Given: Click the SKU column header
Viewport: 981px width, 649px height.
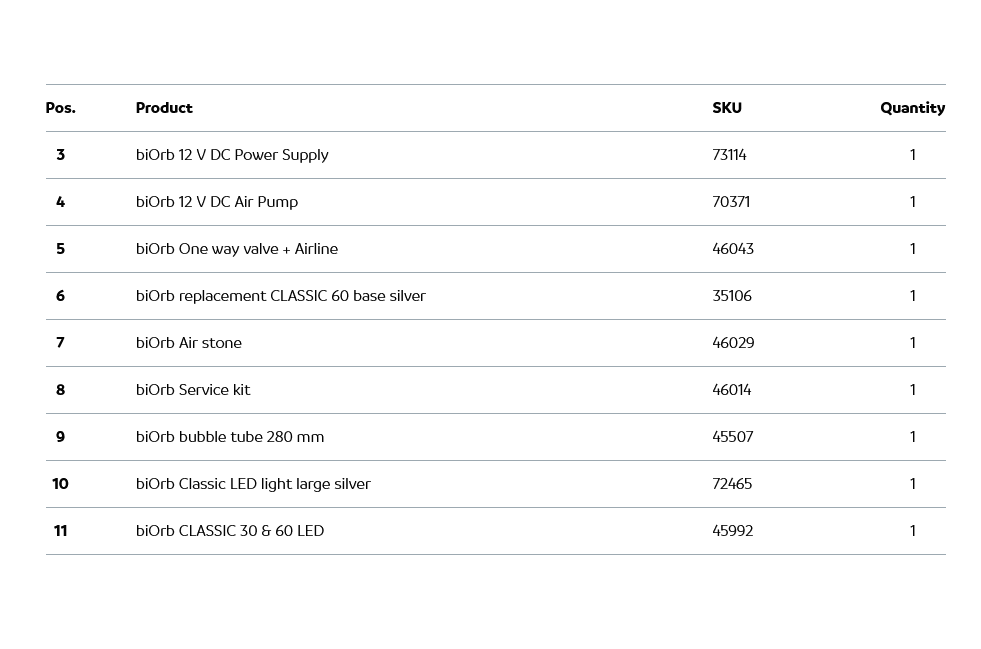Looking at the screenshot, I should (727, 108).
